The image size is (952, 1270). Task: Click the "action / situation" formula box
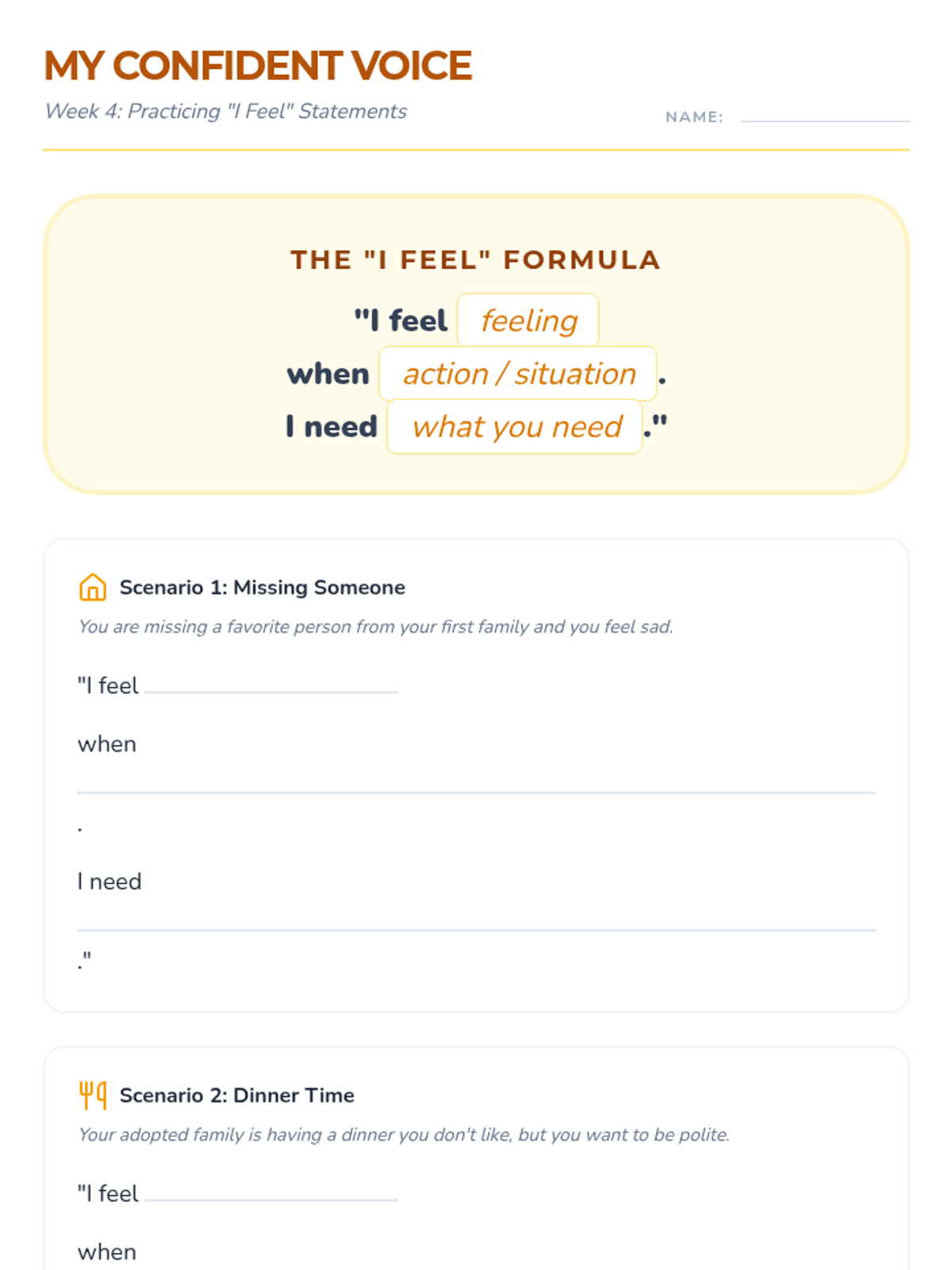519,374
